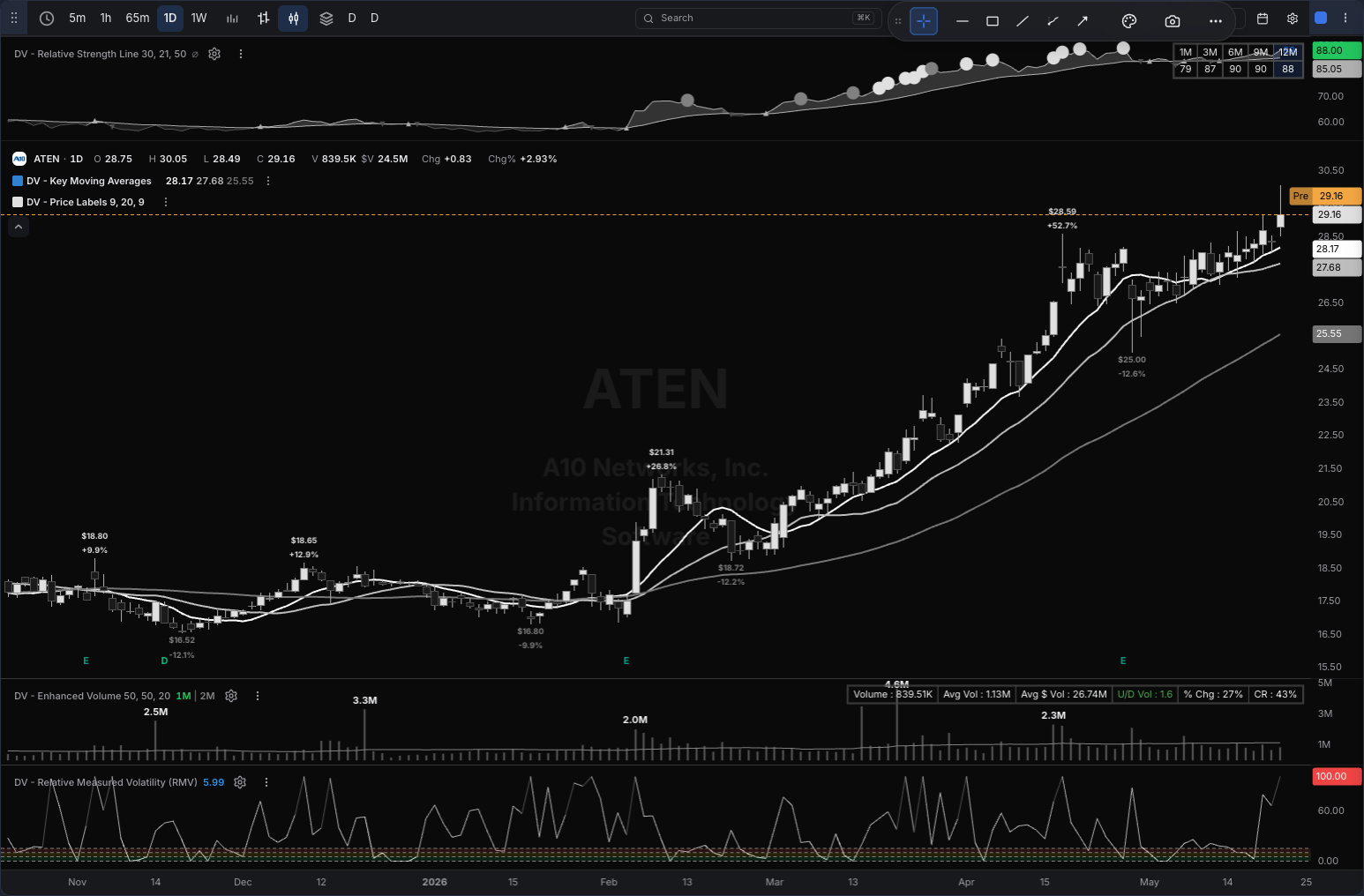
Task: Click the A10 Networks ticker logo icon
Action: tap(19, 159)
